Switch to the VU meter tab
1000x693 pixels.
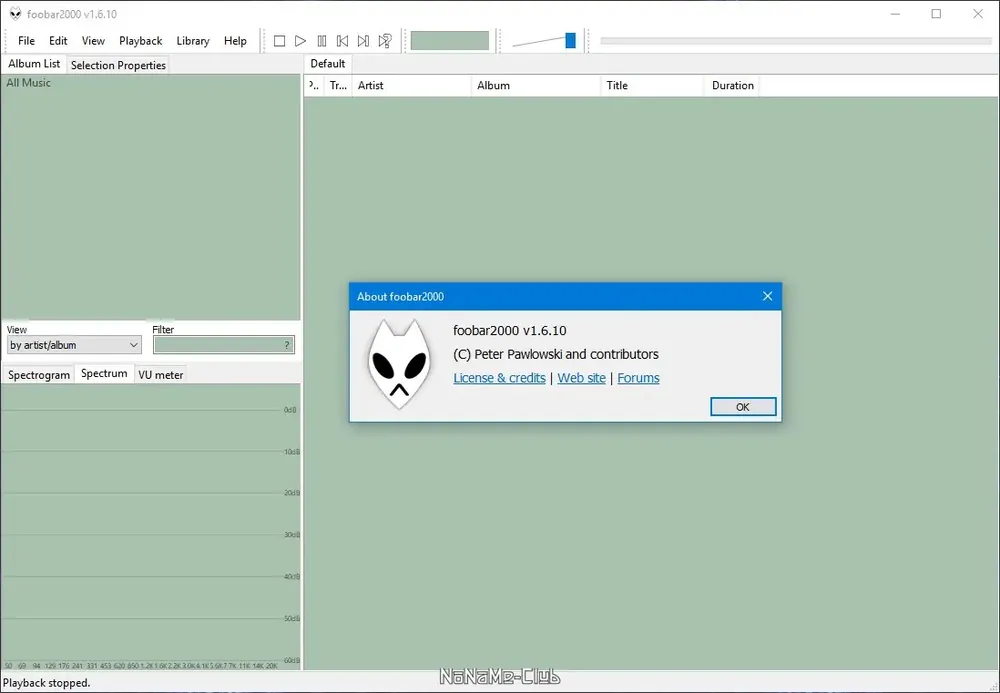point(161,375)
